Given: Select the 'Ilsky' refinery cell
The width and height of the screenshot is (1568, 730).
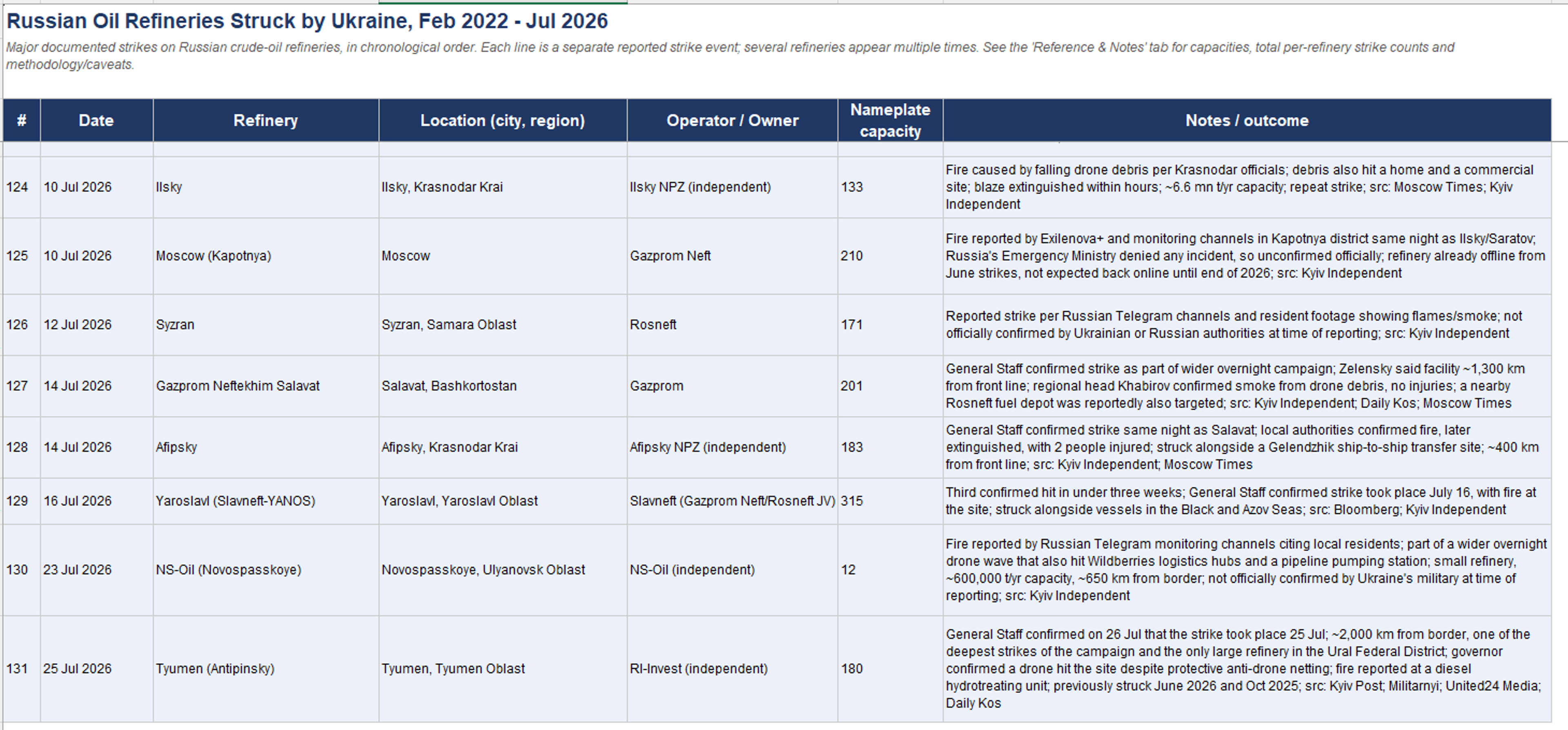Looking at the screenshot, I should [x=266, y=188].
